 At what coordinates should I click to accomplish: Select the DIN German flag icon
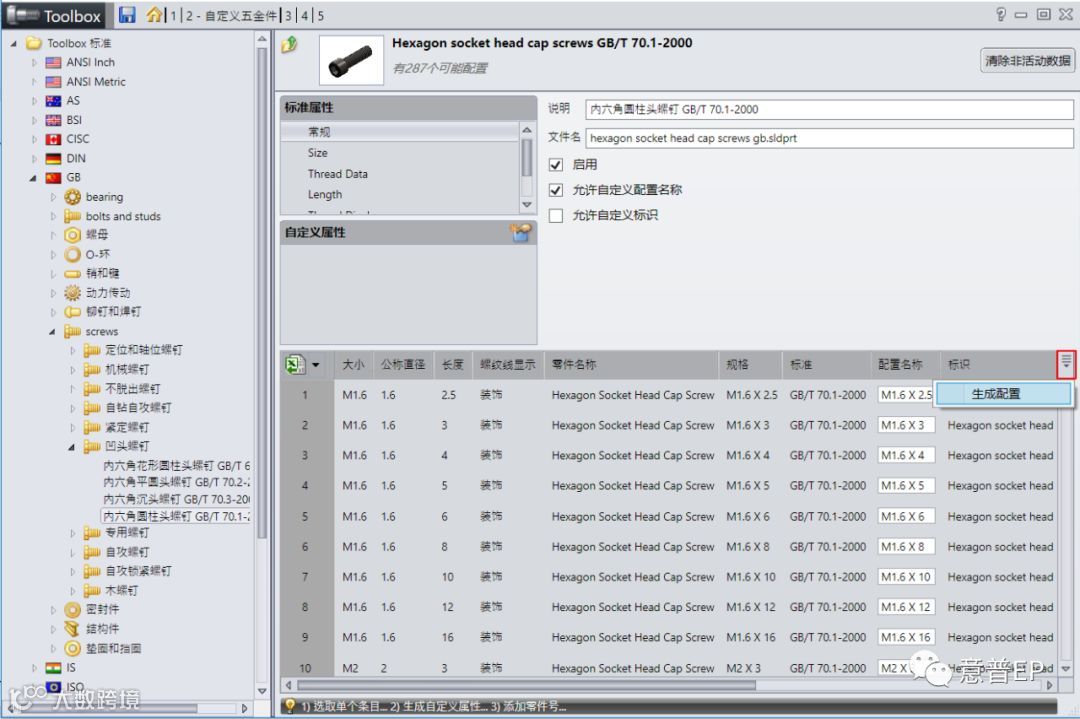tap(53, 159)
